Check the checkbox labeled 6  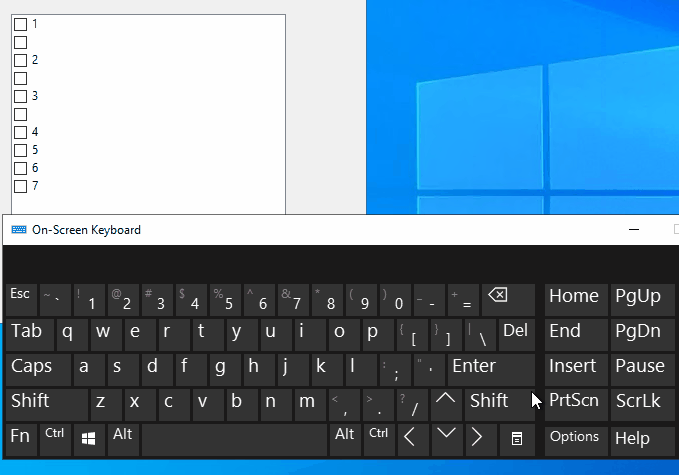pos(20,168)
